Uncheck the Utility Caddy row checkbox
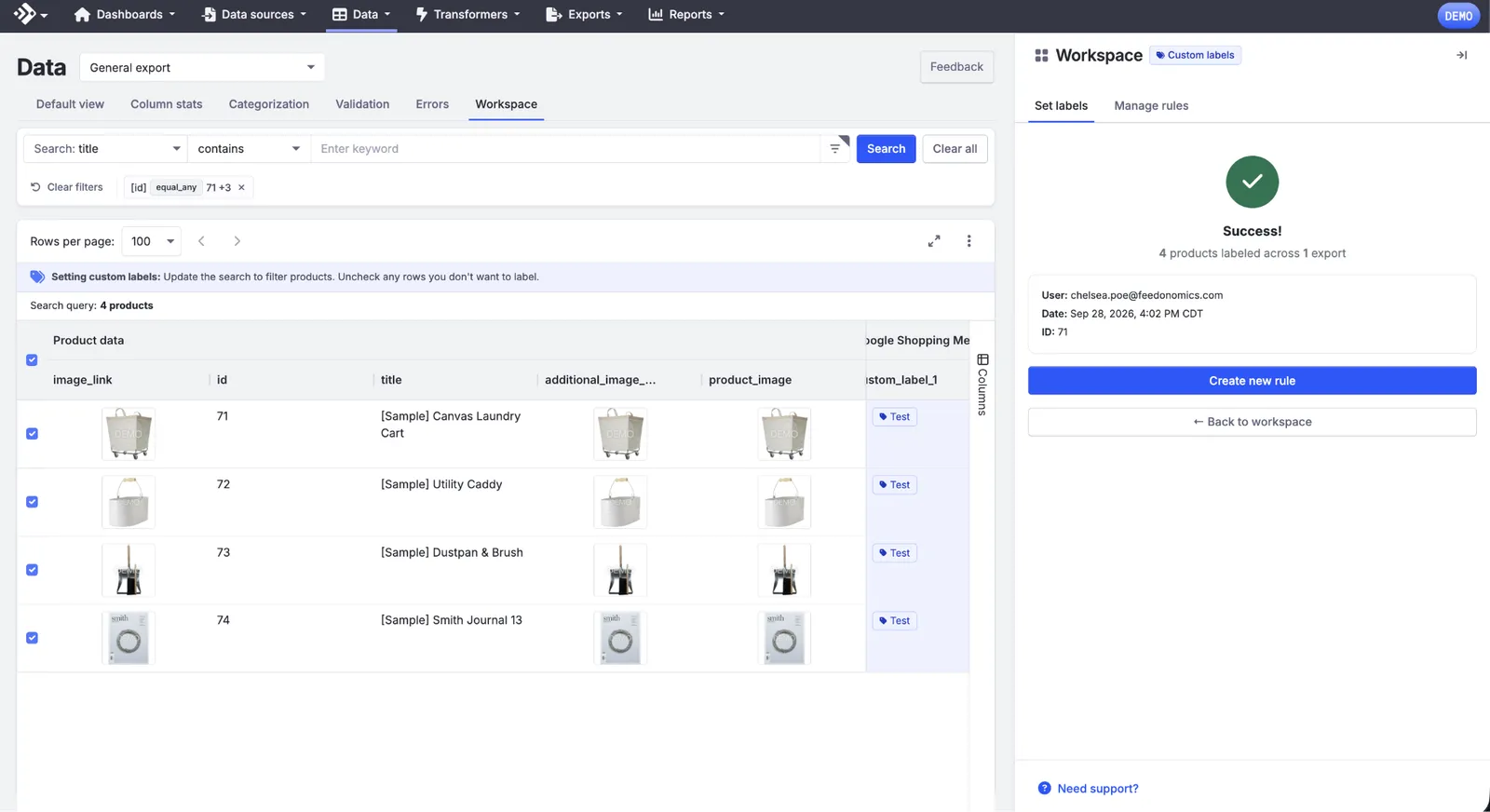 click(32, 502)
